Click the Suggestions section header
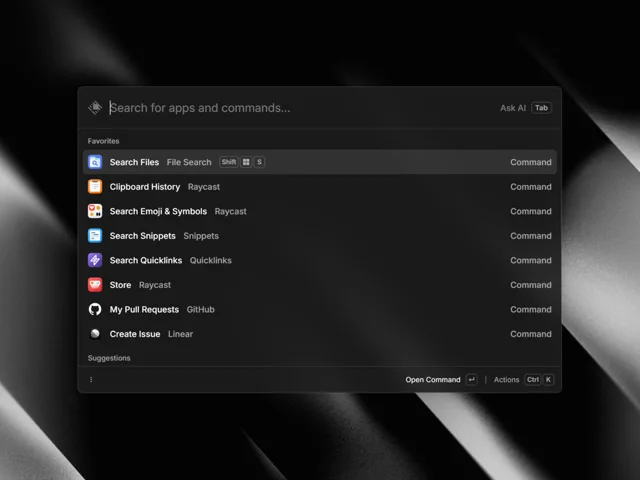This screenshot has height=480, width=640. (x=109, y=358)
